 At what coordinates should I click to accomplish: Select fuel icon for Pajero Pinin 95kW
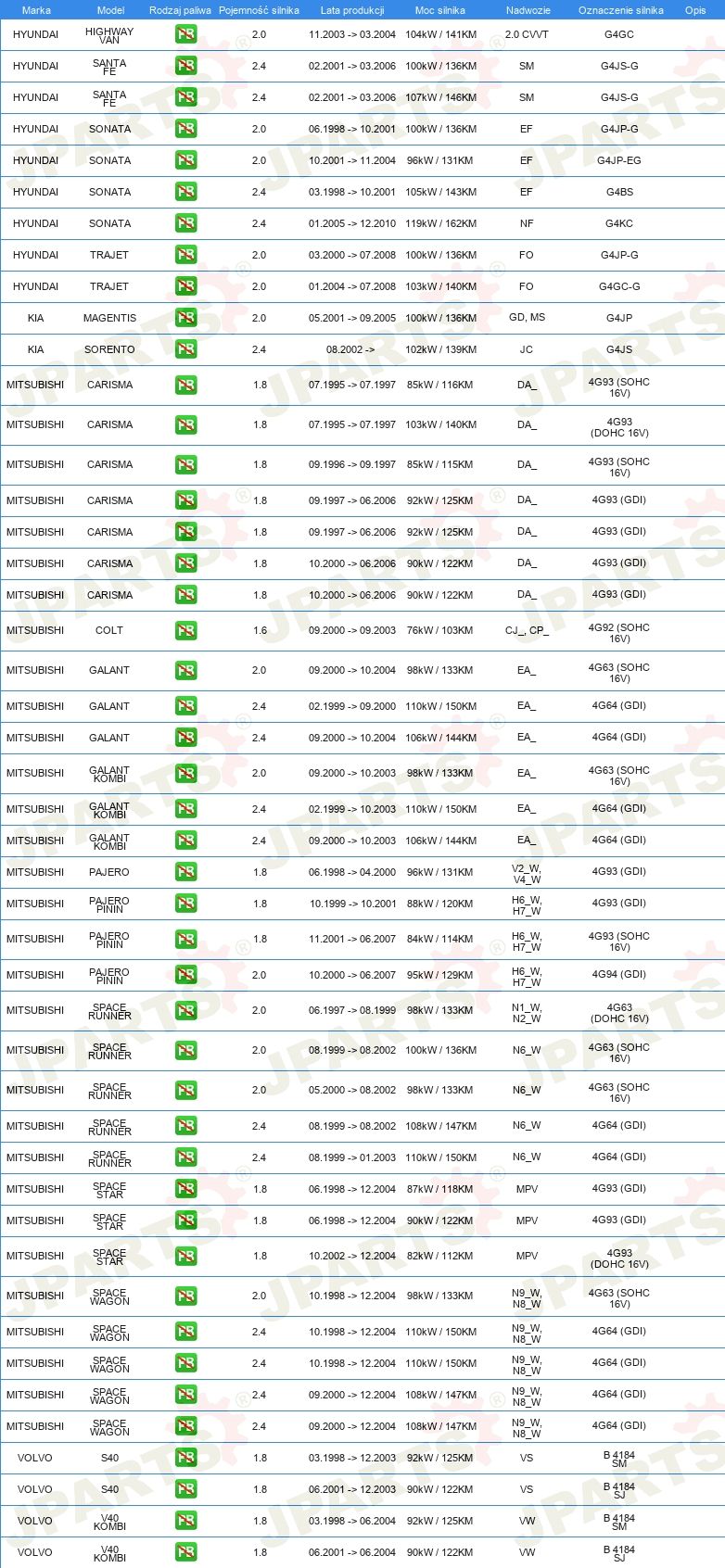click(185, 975)
